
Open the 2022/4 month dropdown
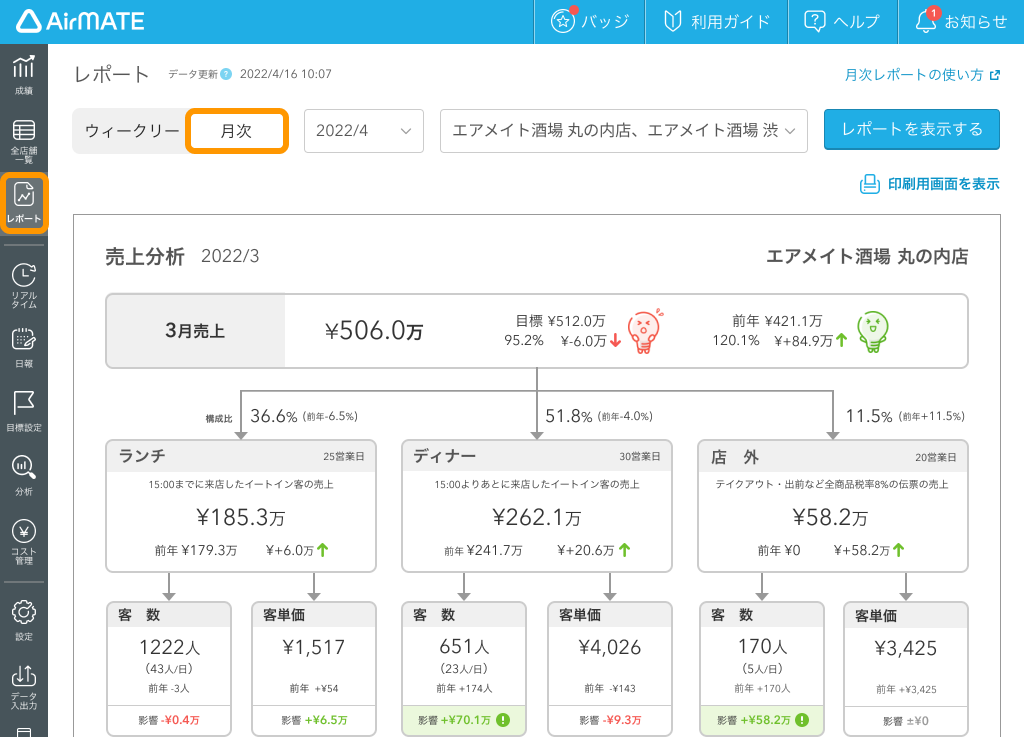pyautogui.click(x=363, y=130)
